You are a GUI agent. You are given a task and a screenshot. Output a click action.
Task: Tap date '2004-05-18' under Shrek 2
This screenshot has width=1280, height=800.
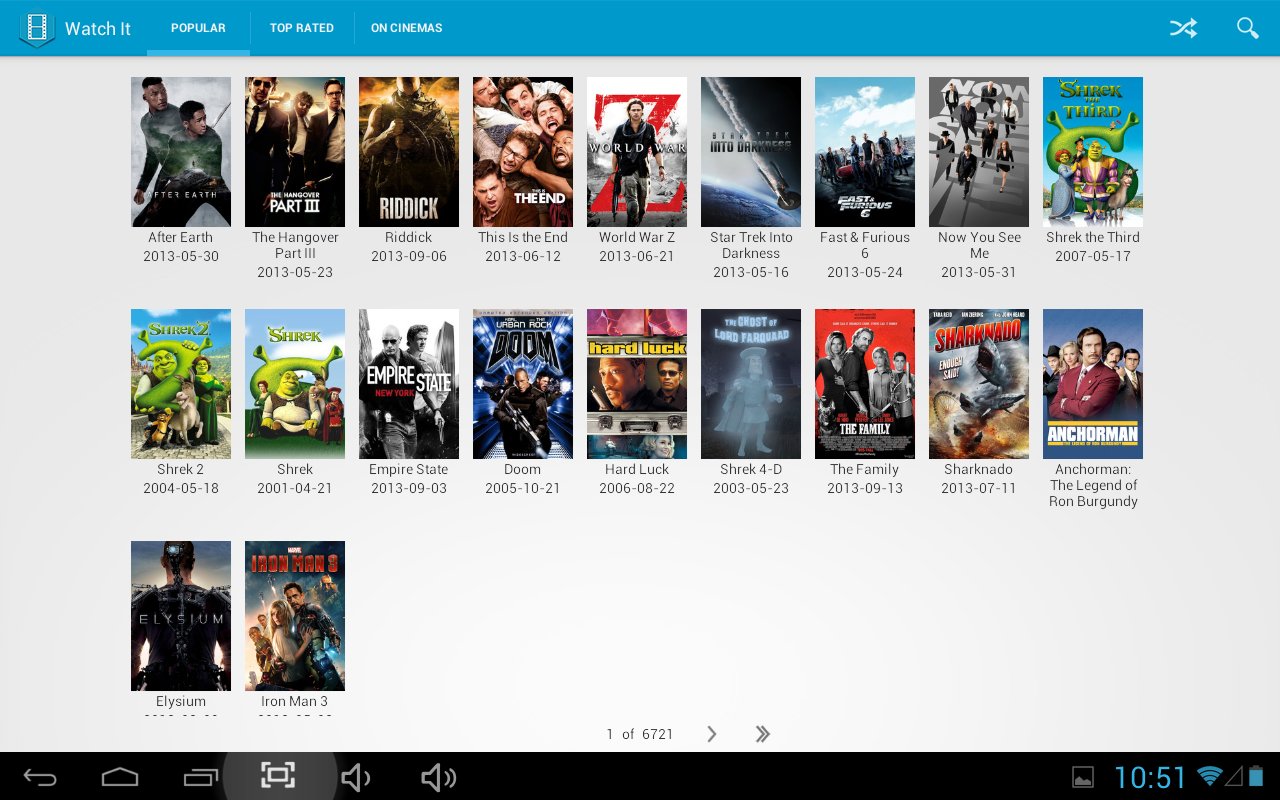click(181, 488)
